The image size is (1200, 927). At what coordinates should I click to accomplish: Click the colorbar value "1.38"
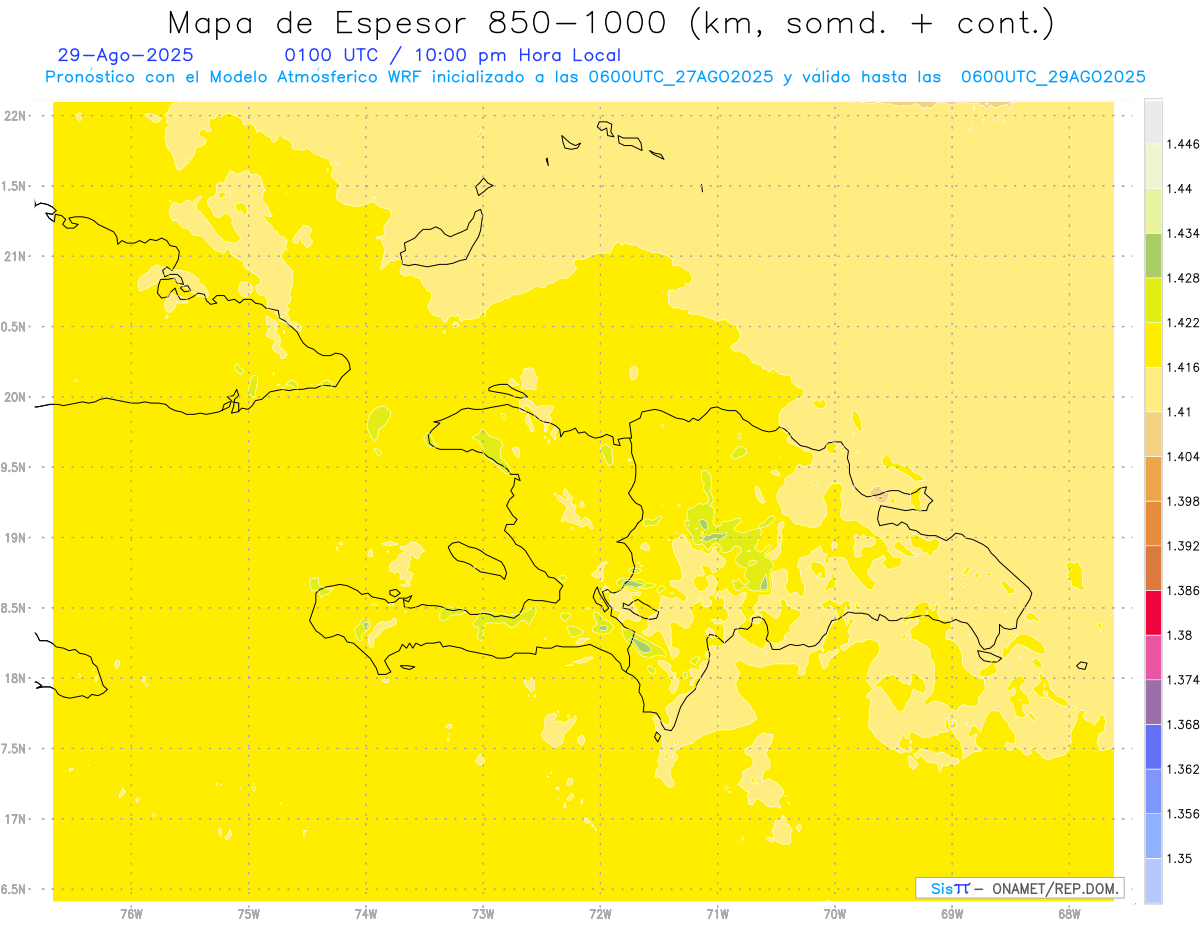tap(1181, 635)
